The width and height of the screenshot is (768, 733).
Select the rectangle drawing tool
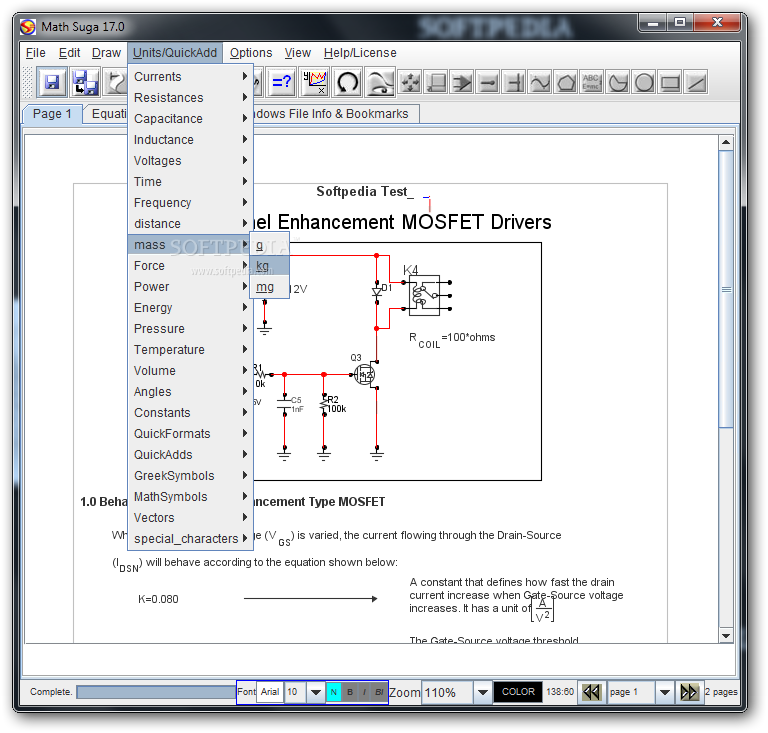[670, 83]
